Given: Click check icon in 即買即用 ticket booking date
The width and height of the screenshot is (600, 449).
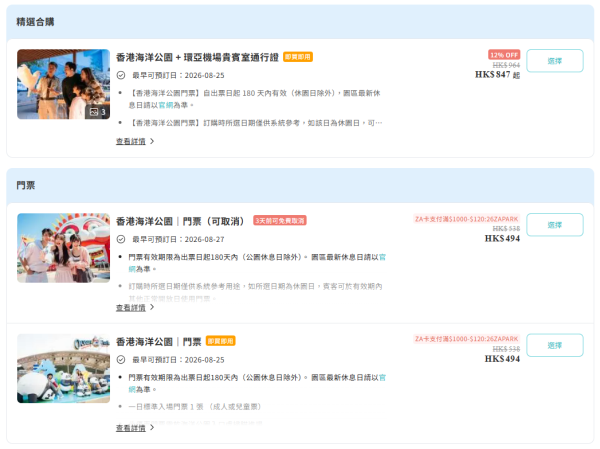Looking at the screenshot, I should pos(121,360).
